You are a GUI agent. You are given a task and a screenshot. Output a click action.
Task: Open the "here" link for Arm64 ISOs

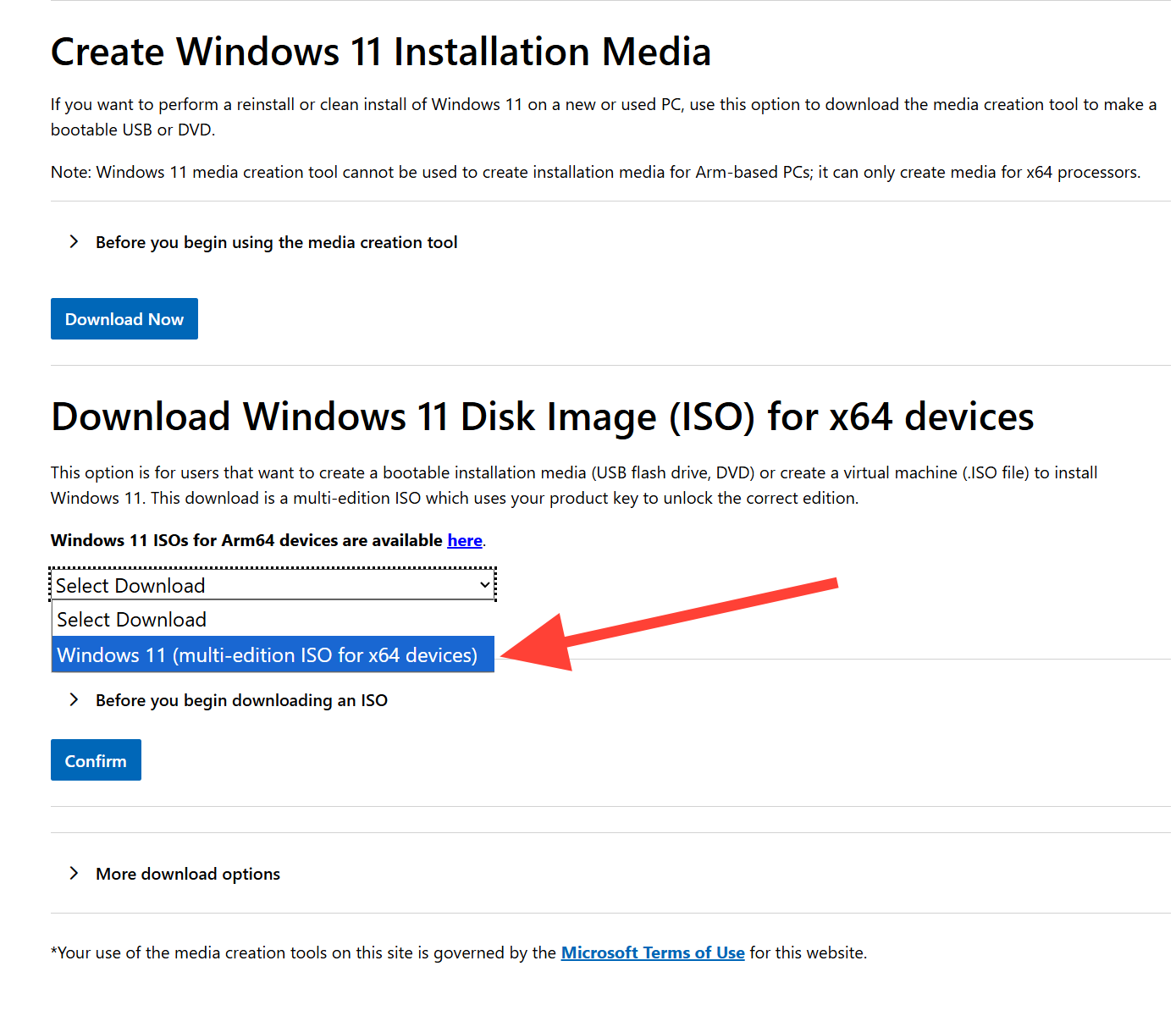(464, 540)
